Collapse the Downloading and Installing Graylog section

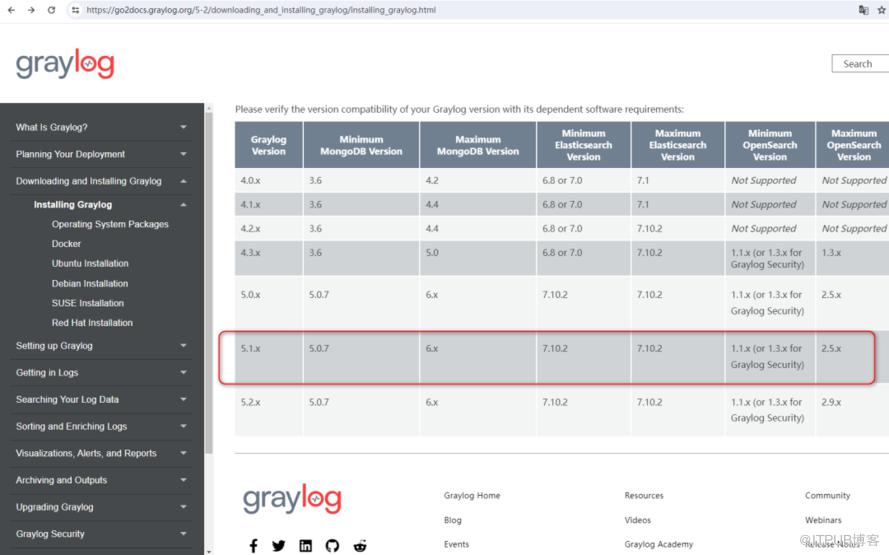pyautogui.click(x=183, y=181)
